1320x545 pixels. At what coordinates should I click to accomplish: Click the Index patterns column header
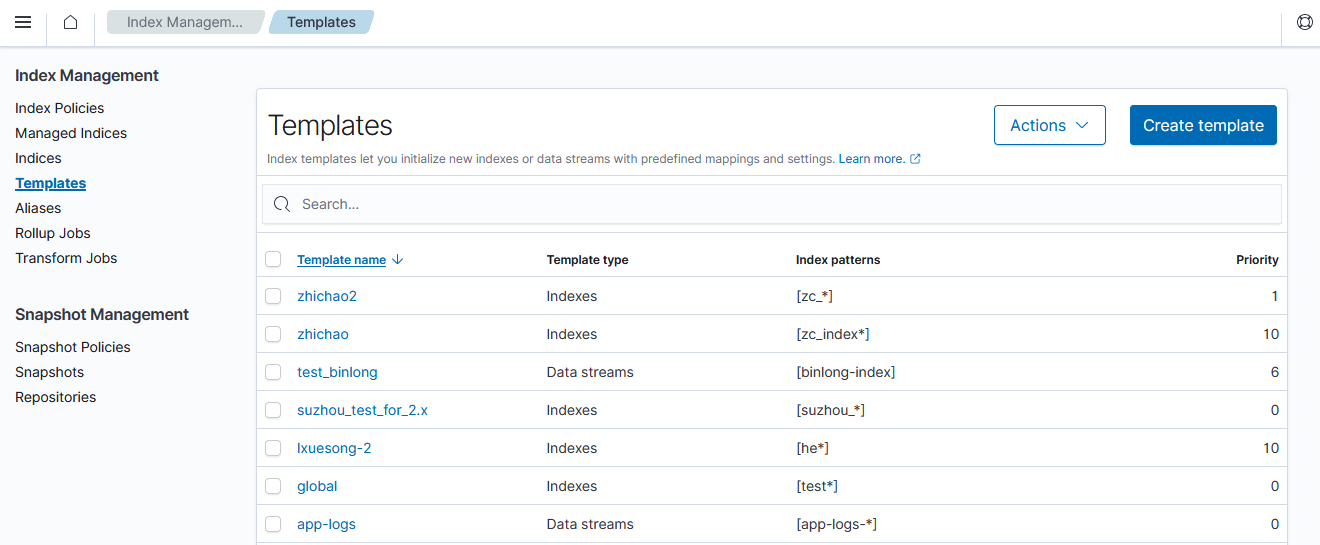pyautogui.click(x=838, y=259)
